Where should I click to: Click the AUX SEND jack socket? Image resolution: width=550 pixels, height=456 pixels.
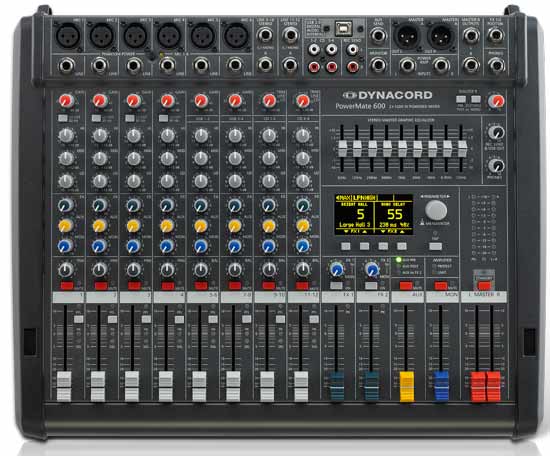(378, 35)
